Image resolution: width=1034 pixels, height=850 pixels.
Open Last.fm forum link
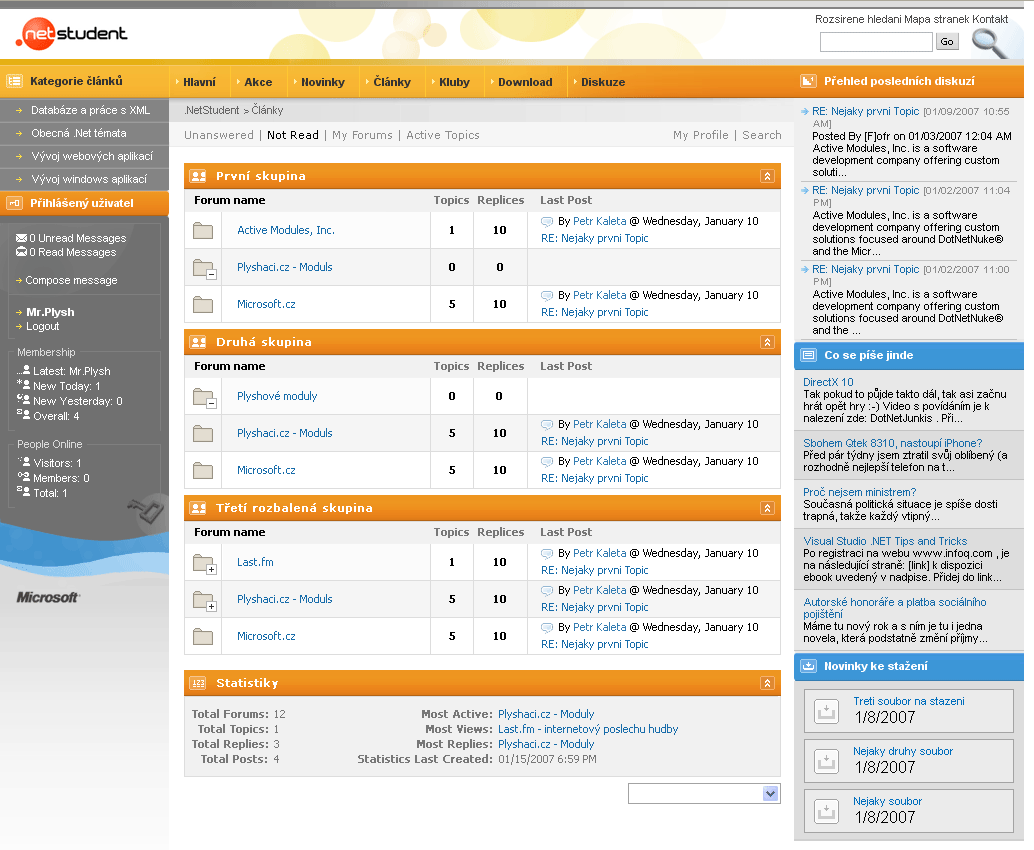pos(255,562)
